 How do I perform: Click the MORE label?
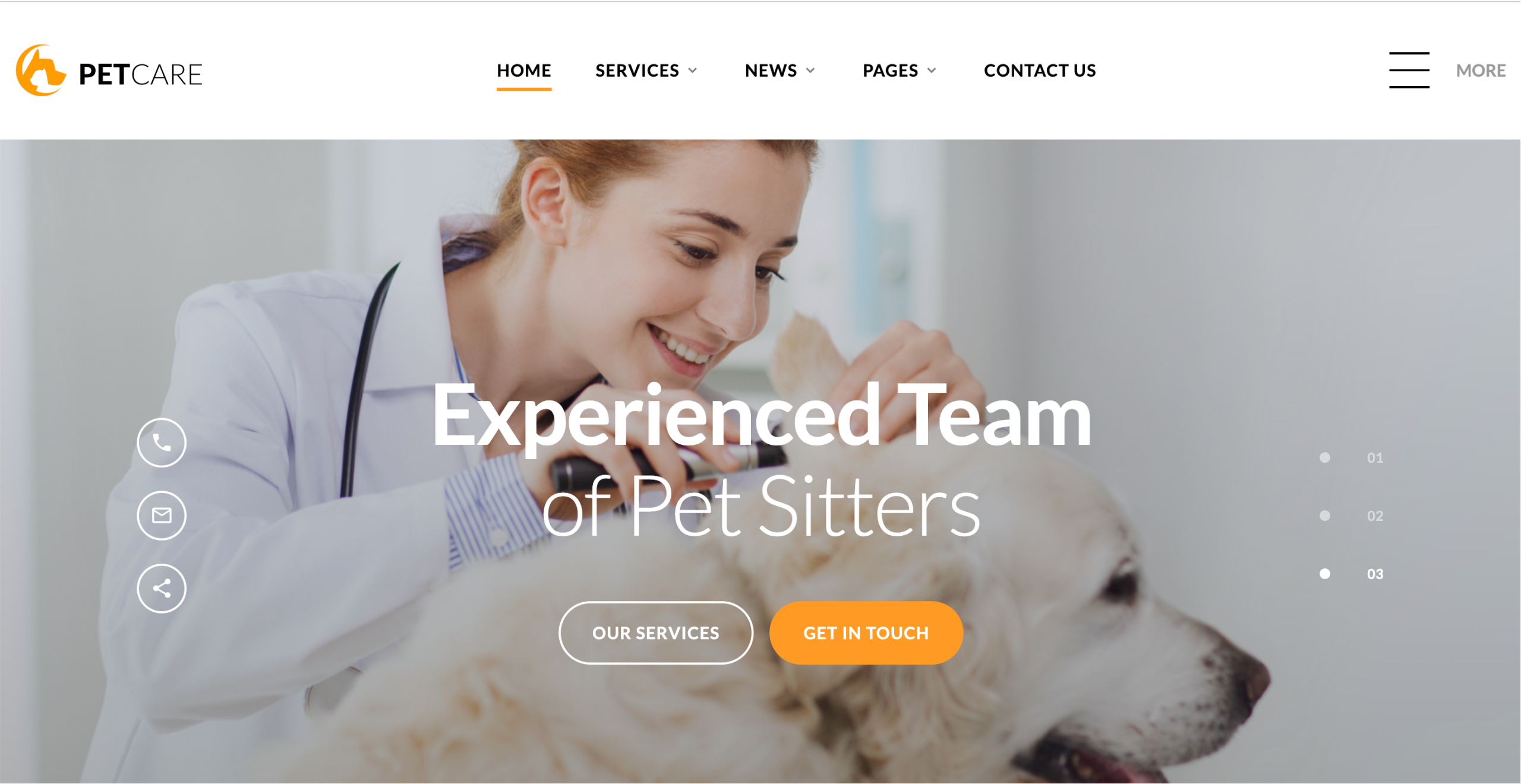[x=1481, y=71]
